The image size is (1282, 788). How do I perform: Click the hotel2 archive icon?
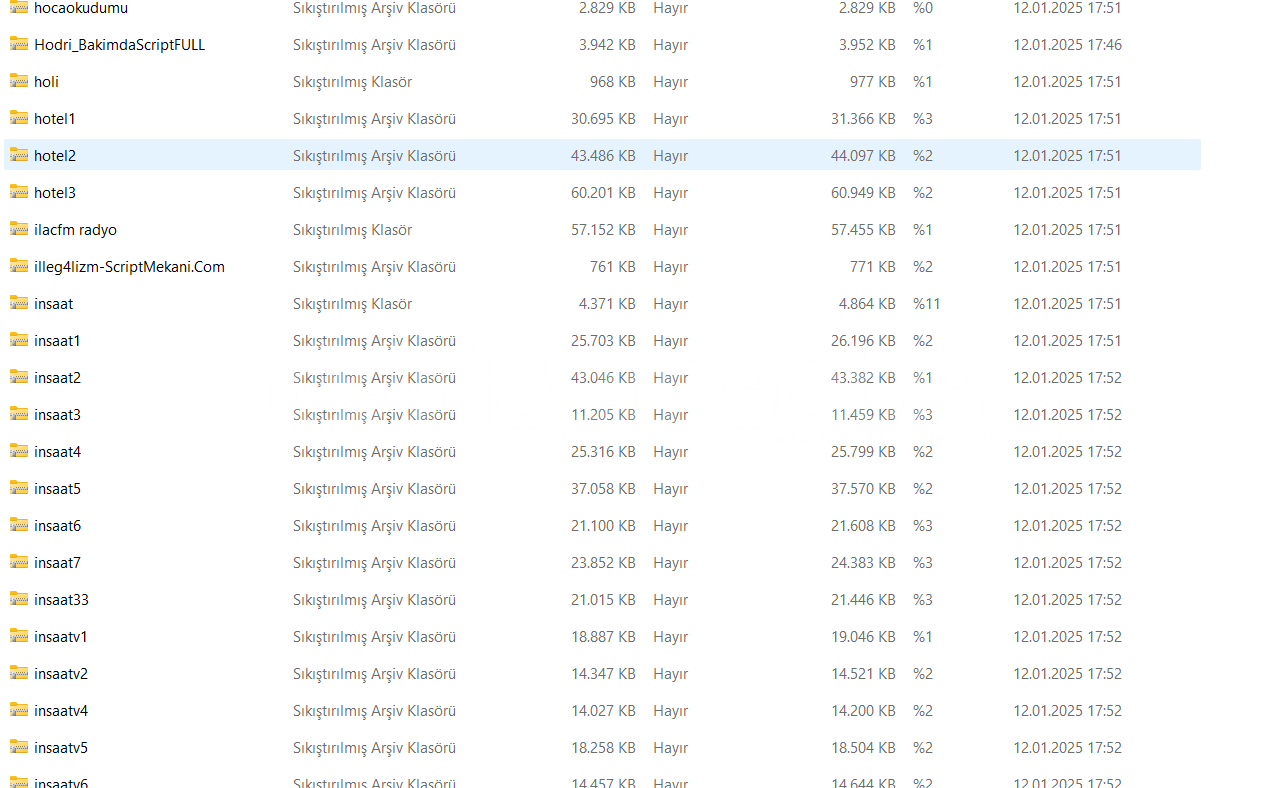click(x=19, y=155)
